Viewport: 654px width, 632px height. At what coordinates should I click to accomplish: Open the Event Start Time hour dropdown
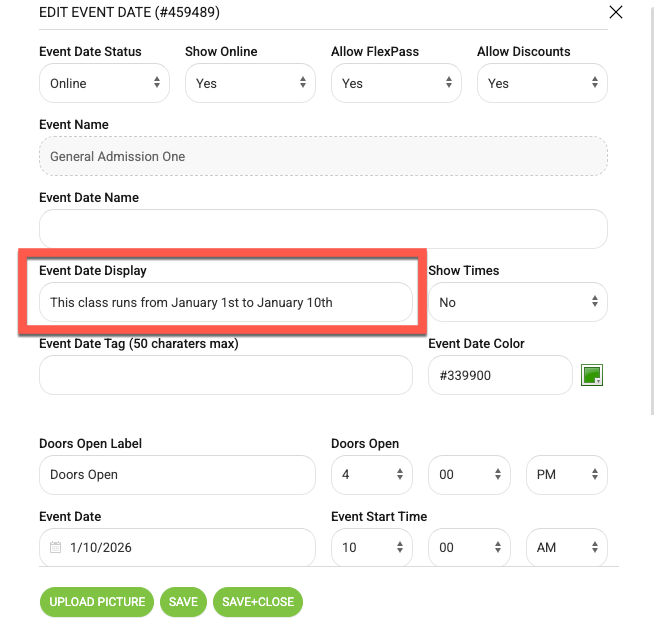click(x=372, y=547)
